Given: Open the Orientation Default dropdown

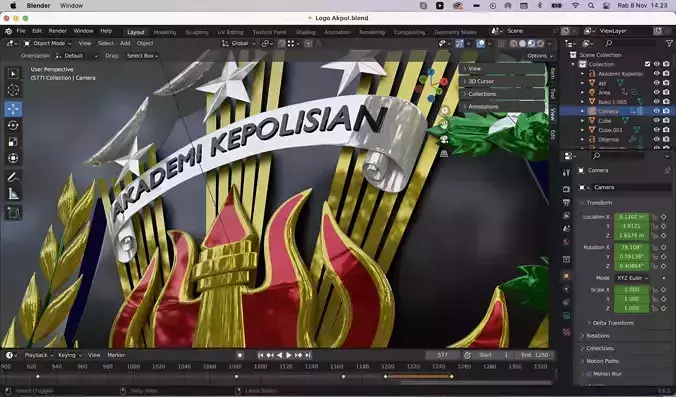Looking at the screenshot, I should point(77,56).
